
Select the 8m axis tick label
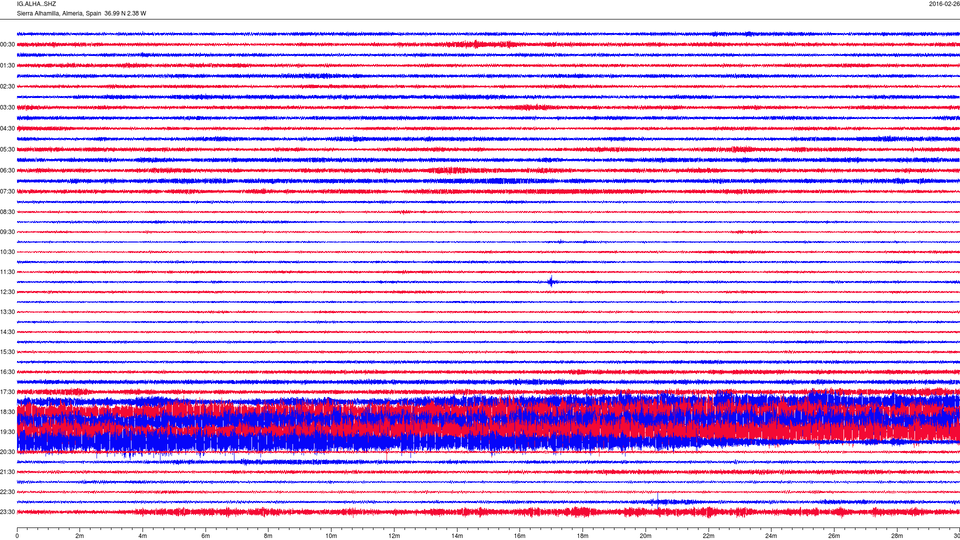(x=268, y=536)
